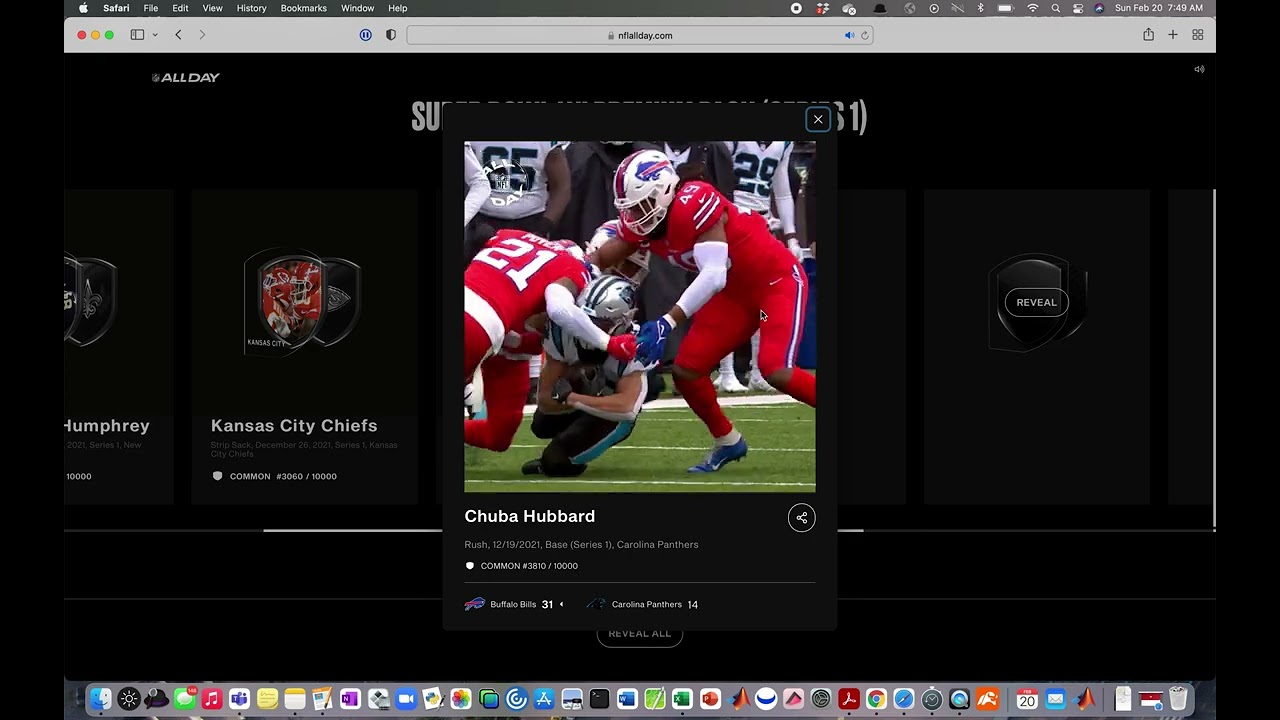Open Finder from the Dock
The image size is (1280, 720).
click(x=101, y=699)
